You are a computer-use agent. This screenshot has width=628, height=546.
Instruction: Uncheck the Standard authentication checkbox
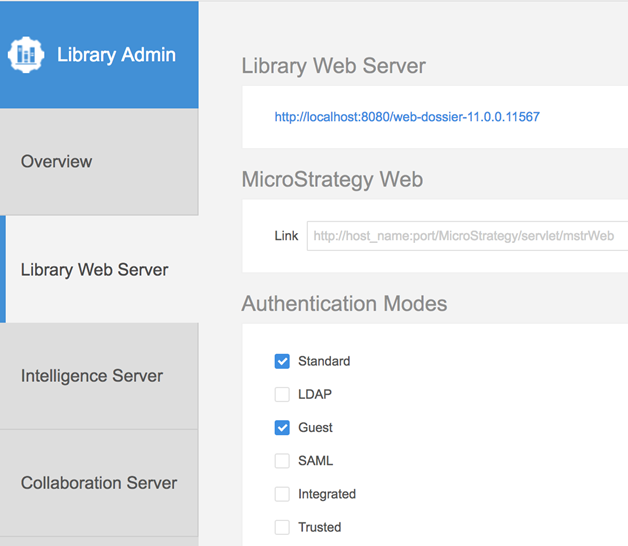282,361
